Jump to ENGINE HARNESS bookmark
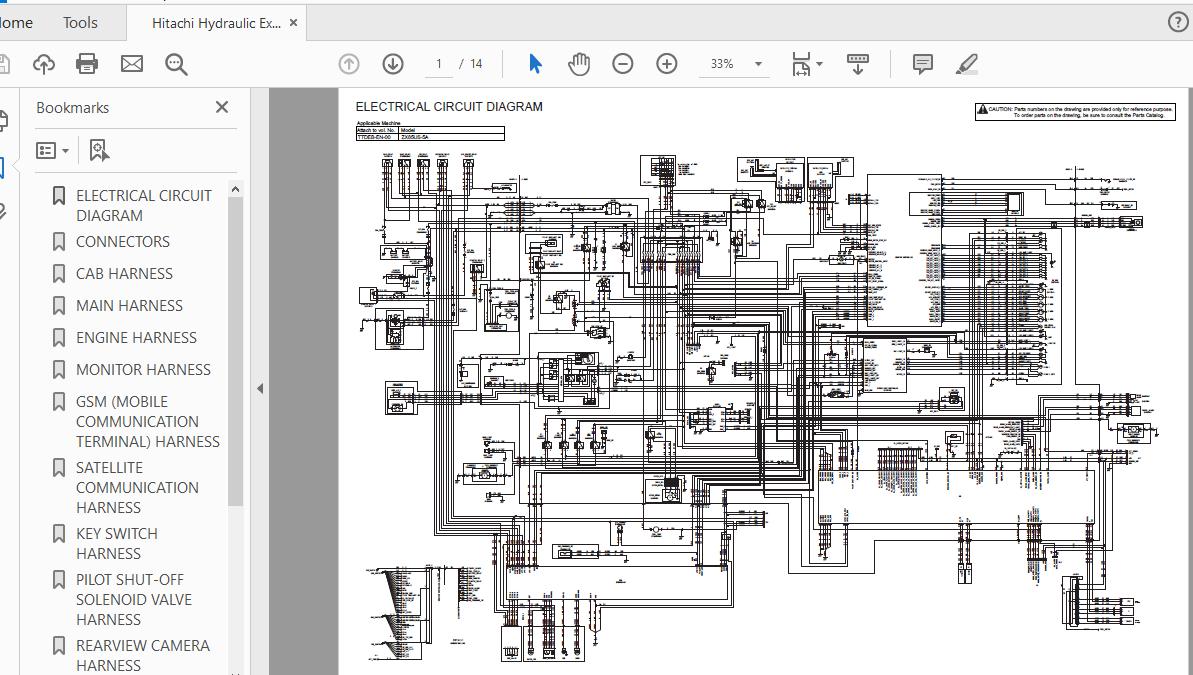Screen dimensions: 1193x675 [x=136, y=337]
